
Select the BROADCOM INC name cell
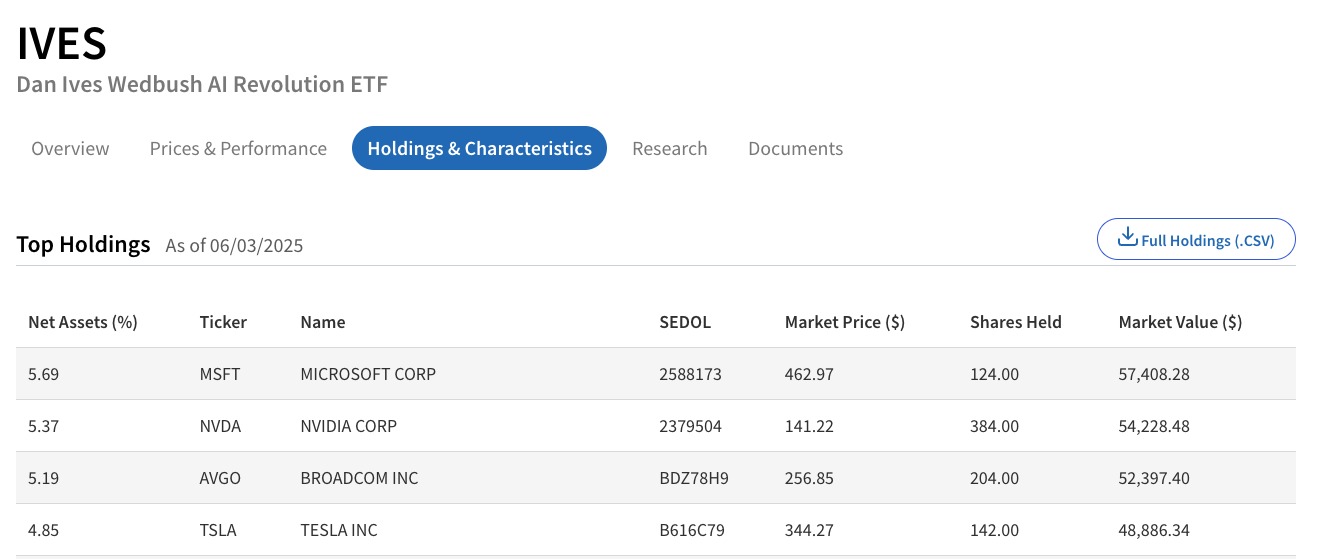(359, 478)
